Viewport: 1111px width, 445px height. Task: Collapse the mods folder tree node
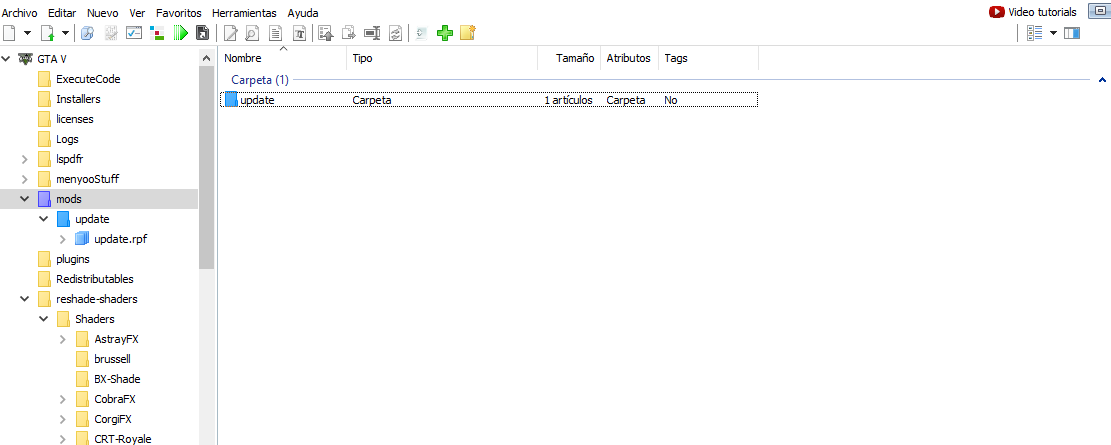[25, 199]
